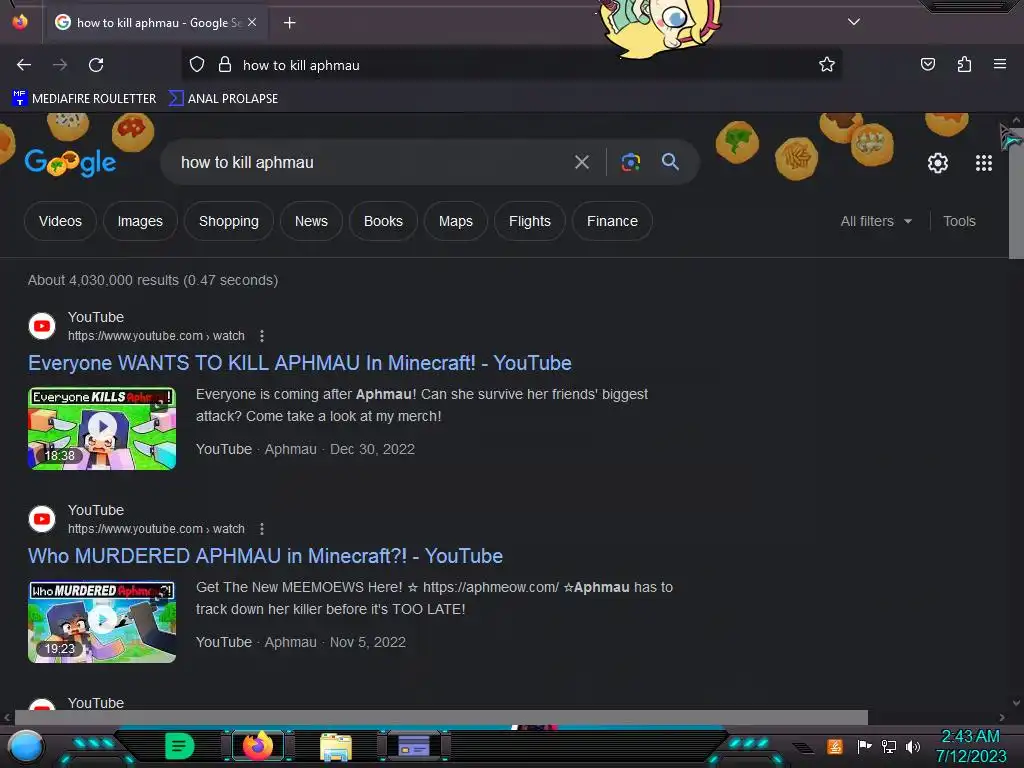The image size is (1024, 768).
Task: Open the Firefox hamburger menu
Action: click(x=999, y=64)
